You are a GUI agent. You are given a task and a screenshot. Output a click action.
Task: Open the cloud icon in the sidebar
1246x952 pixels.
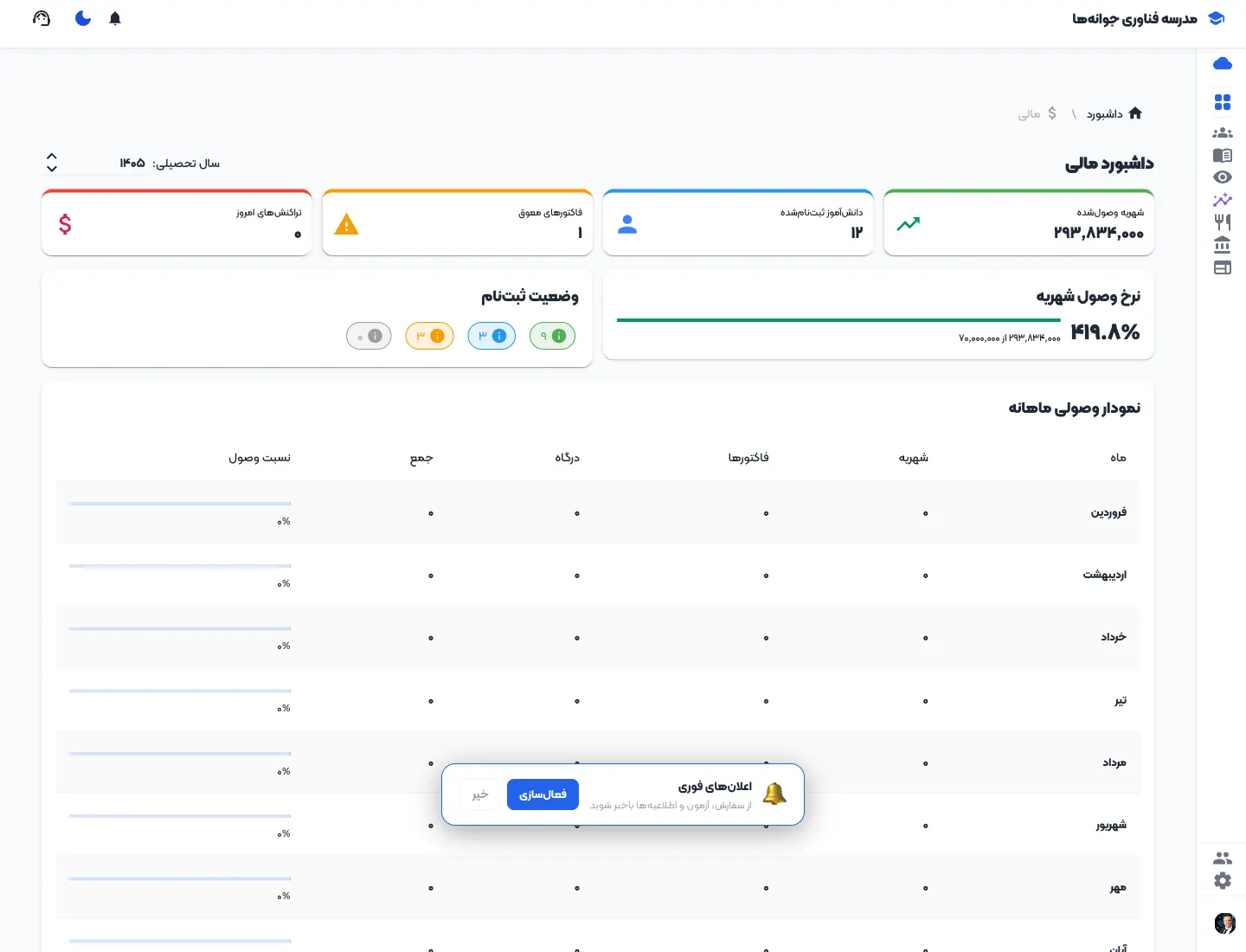pyautogui.click(x=1222, y=63)
